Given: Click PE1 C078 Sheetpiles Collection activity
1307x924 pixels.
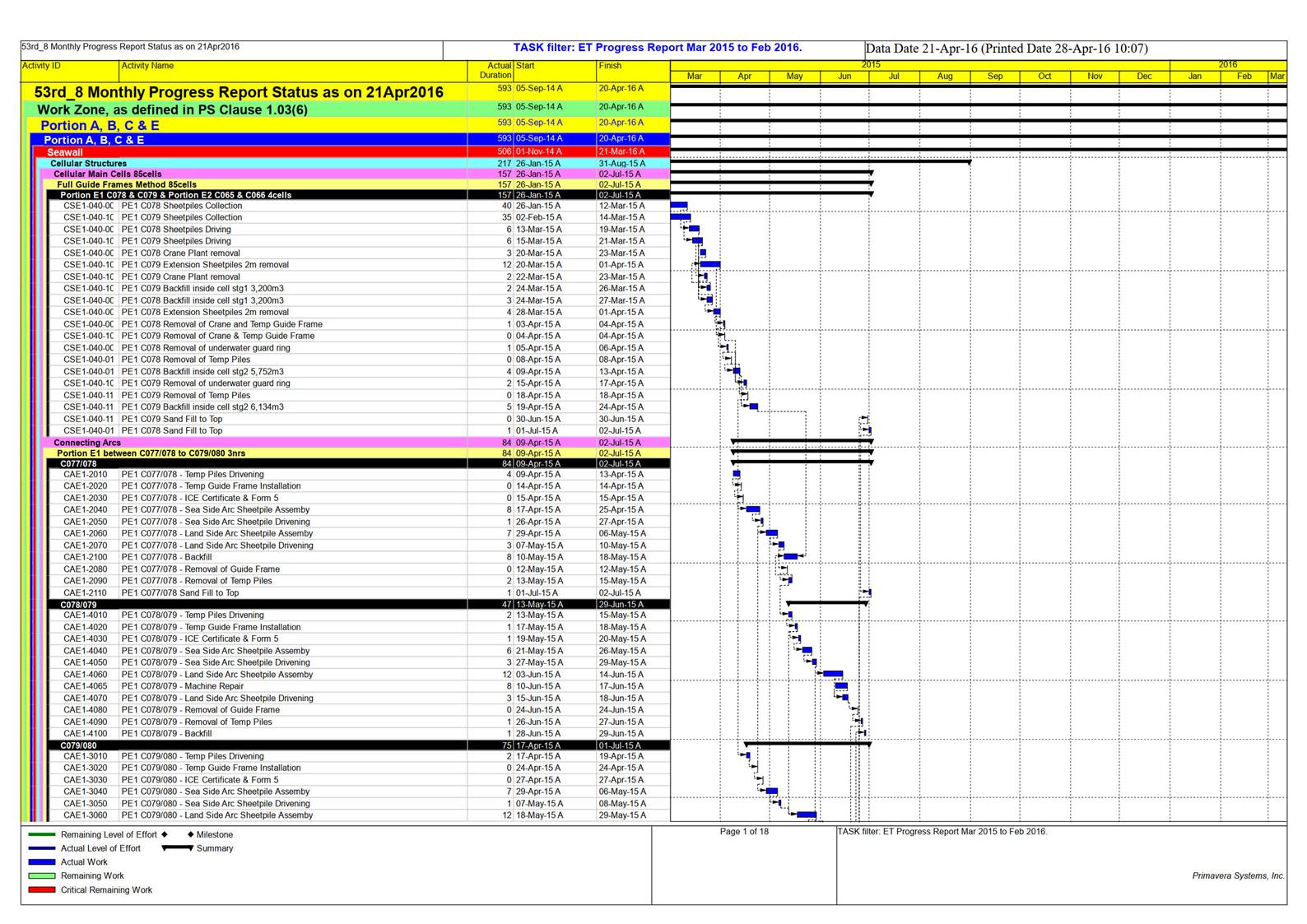Looking at the screenshot, I should 182,207.
